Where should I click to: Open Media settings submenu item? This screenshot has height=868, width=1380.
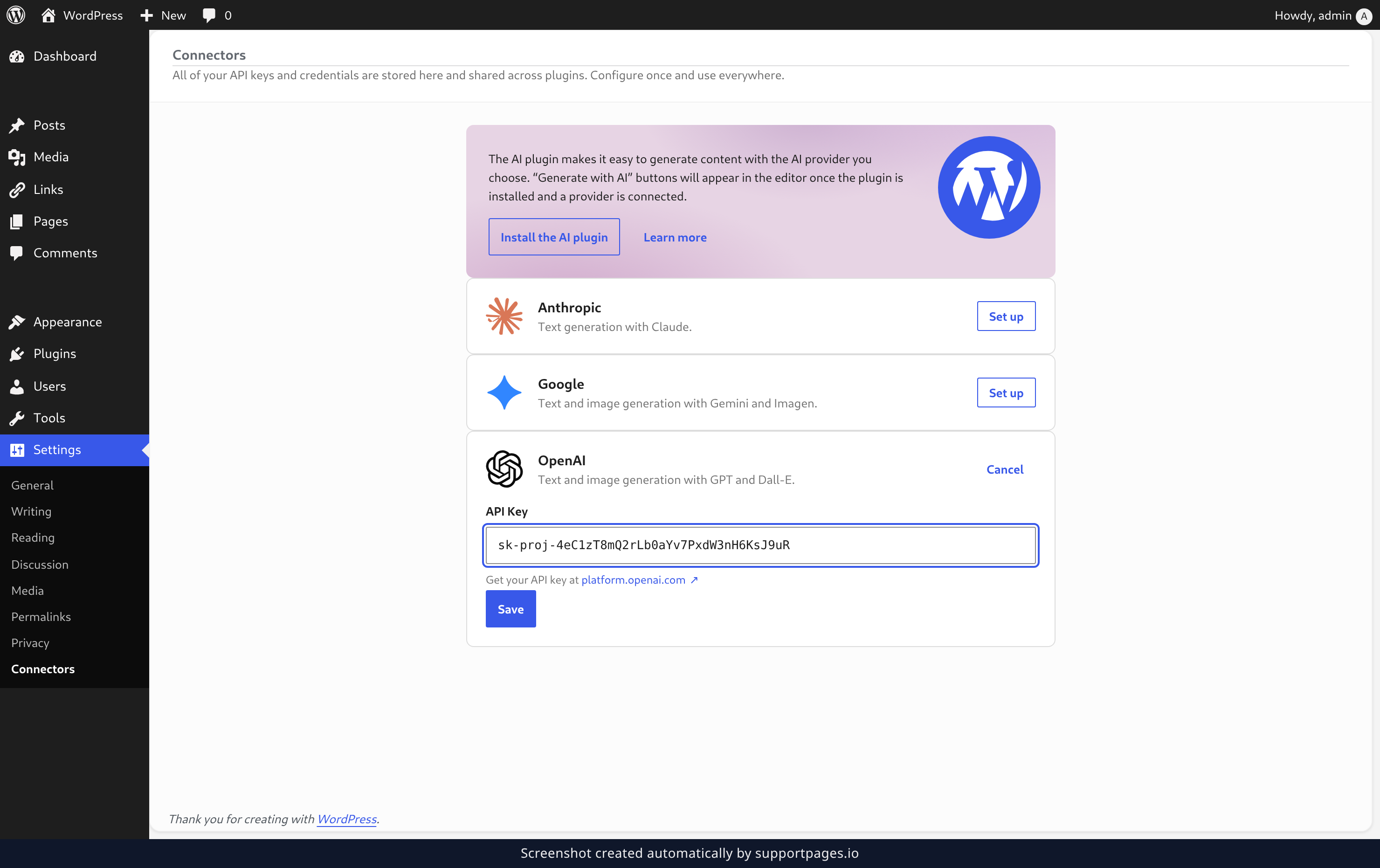pyautogui.click(x=27, y=590)
